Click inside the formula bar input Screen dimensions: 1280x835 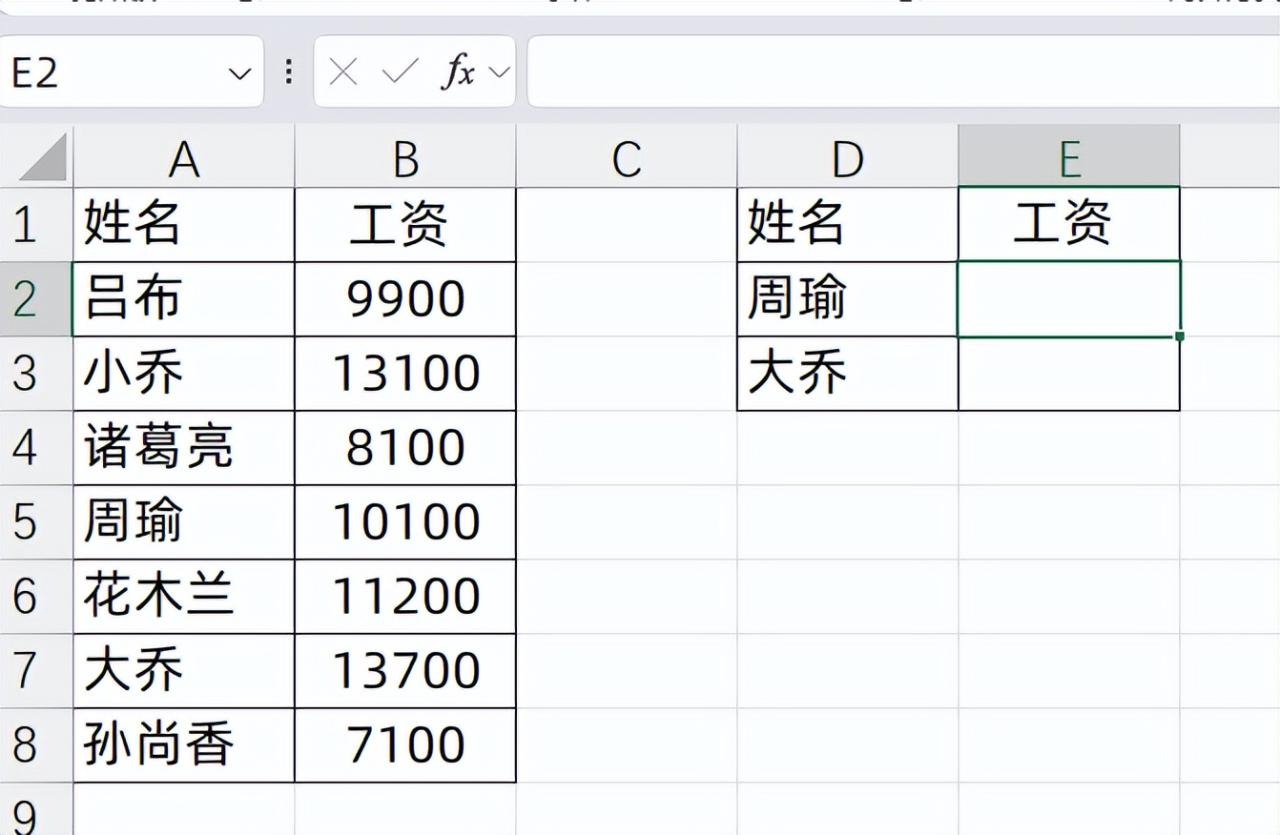point(903,71)
